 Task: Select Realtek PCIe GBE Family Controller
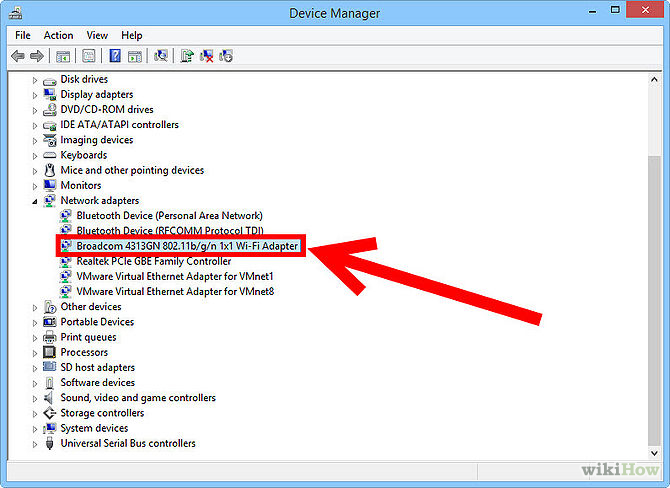click(154, 261)
